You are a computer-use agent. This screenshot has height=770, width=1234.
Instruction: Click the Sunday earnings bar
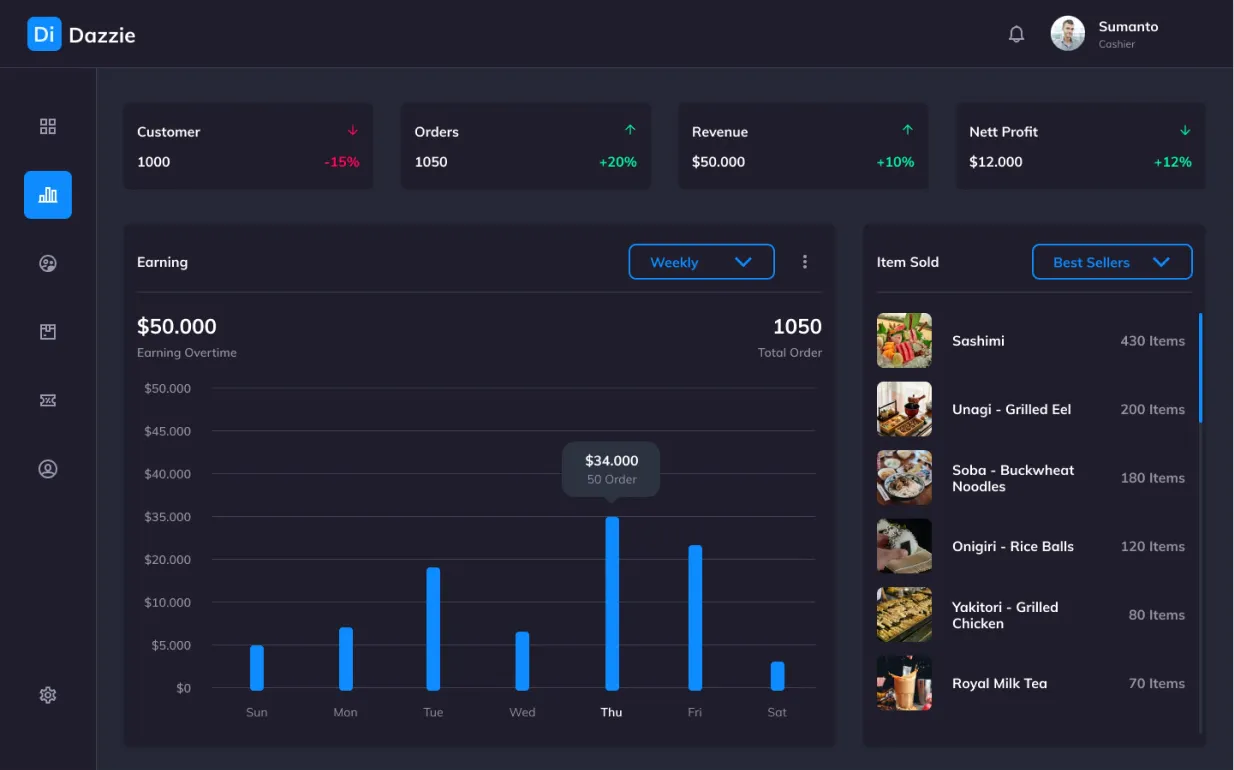pyautogui.click(x=257, y=668)
